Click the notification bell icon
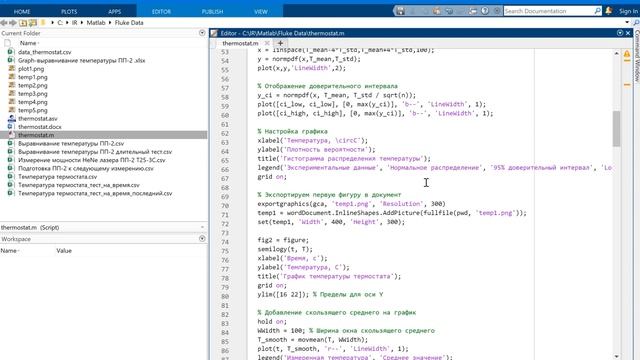This screenshot has width=640, height=360. [x=609, y=11]
